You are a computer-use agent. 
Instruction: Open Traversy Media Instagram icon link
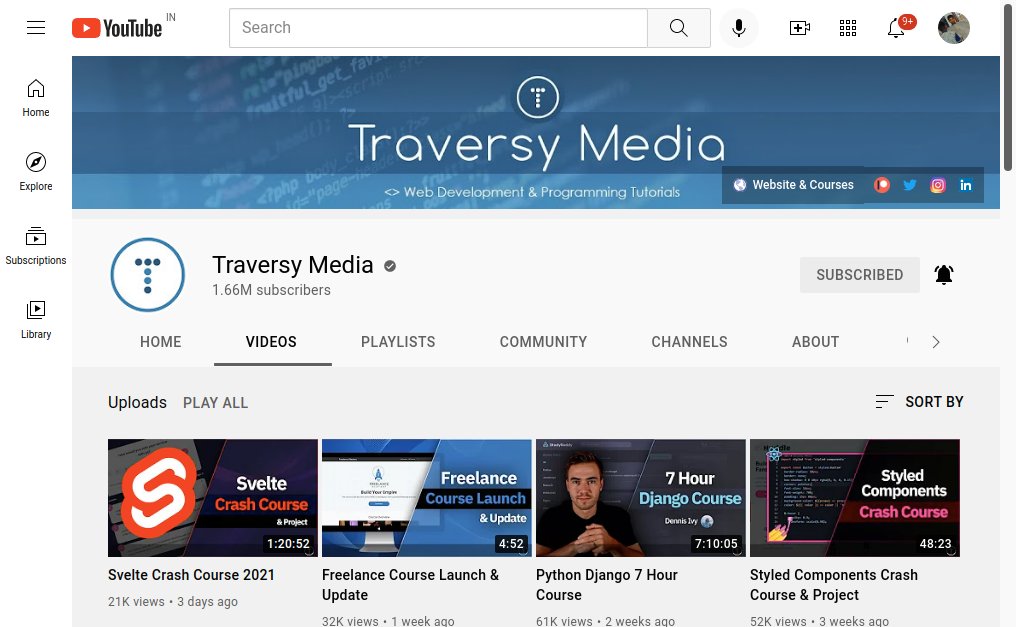click(938, 185)
